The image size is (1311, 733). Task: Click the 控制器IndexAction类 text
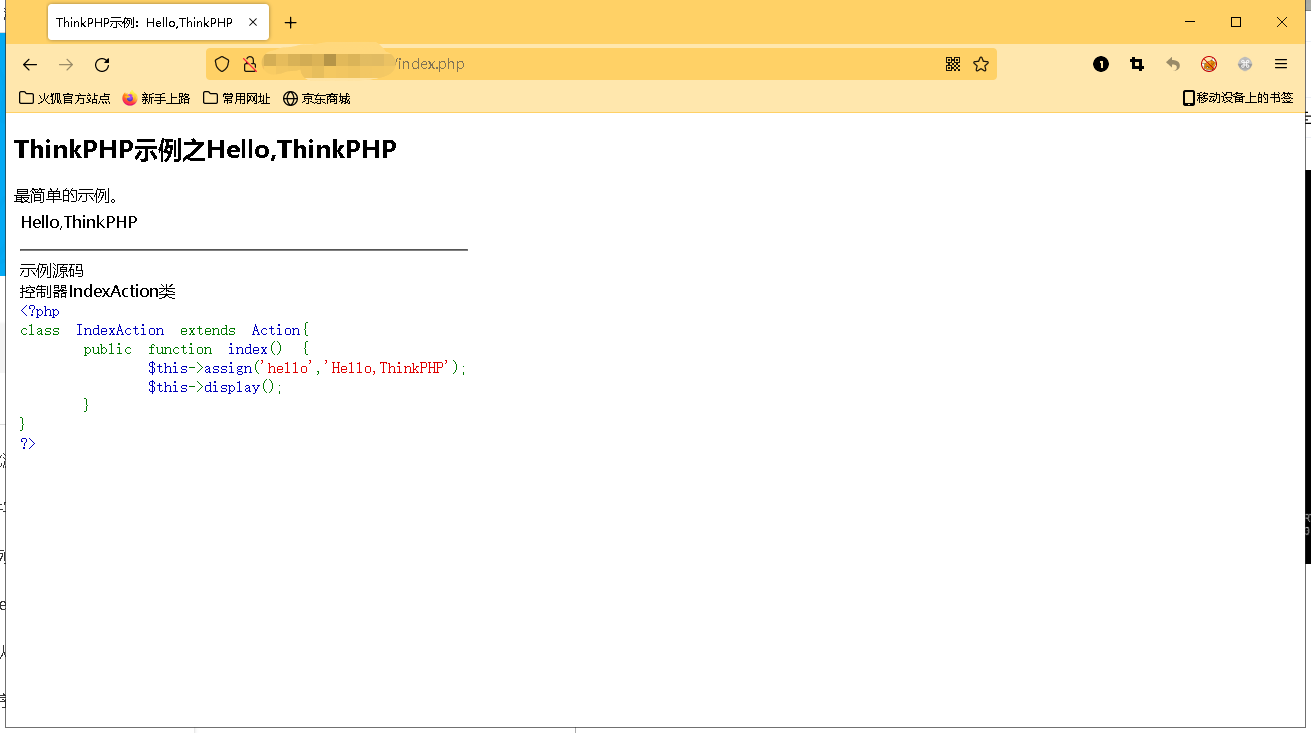[x=98, y=291]
